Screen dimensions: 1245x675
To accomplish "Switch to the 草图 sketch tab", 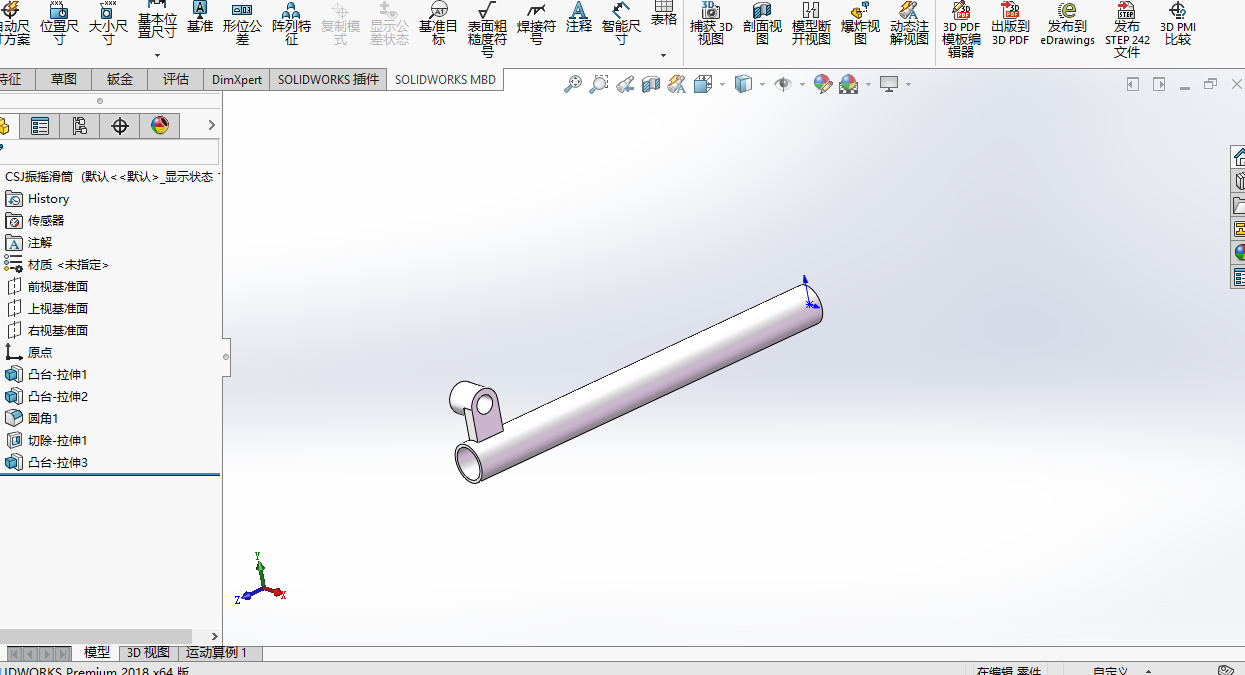I will (64, 79).
